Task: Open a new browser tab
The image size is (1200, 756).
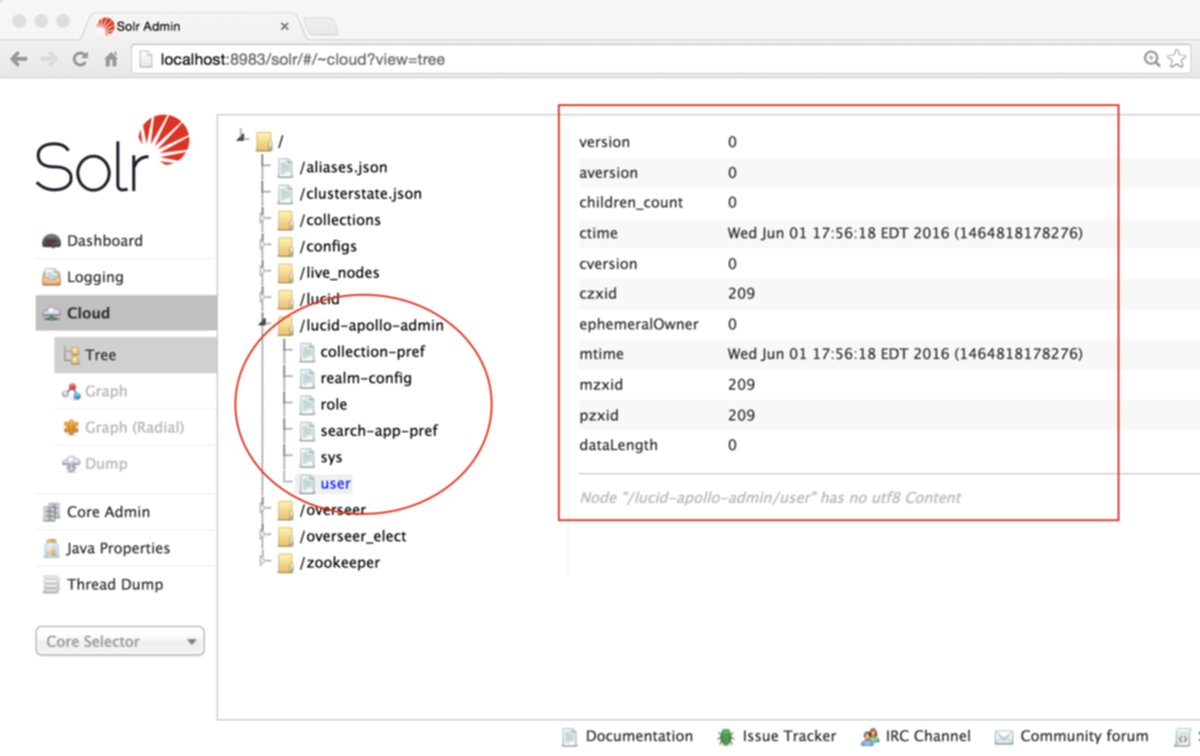Action: click(x=321, y=27)
